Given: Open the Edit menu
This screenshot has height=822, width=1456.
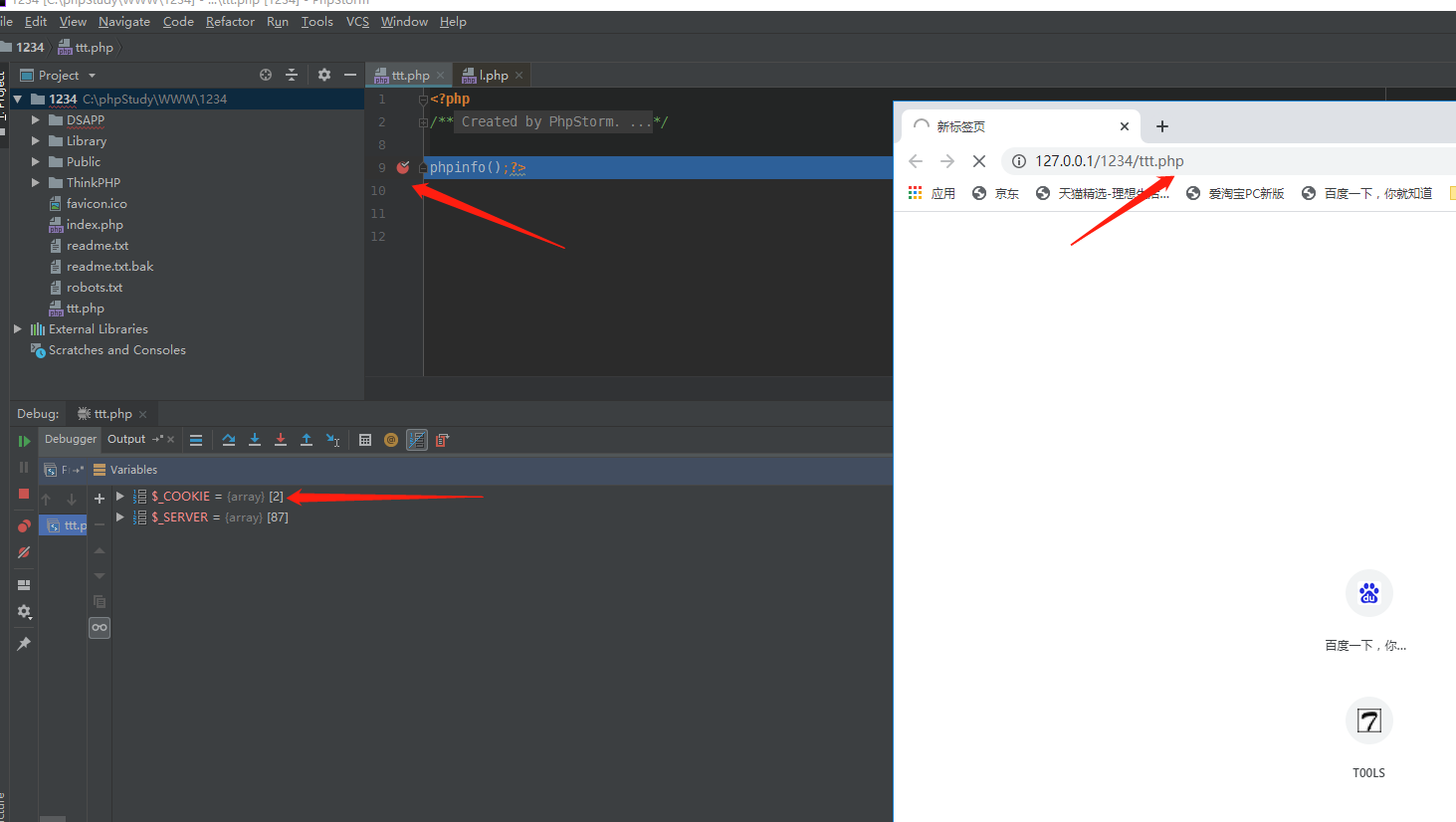Looking at the screenshot, I should [x=36, y=21].
